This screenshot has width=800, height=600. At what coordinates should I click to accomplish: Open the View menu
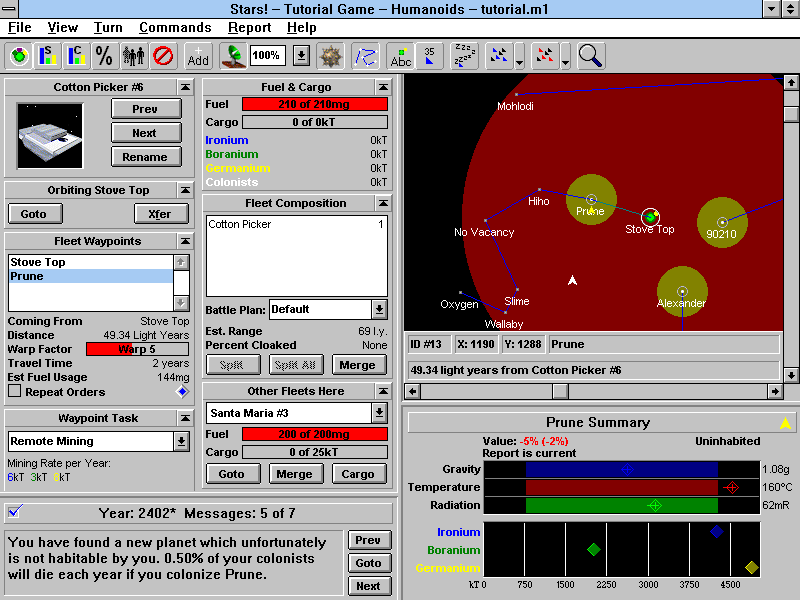(62, 28)
